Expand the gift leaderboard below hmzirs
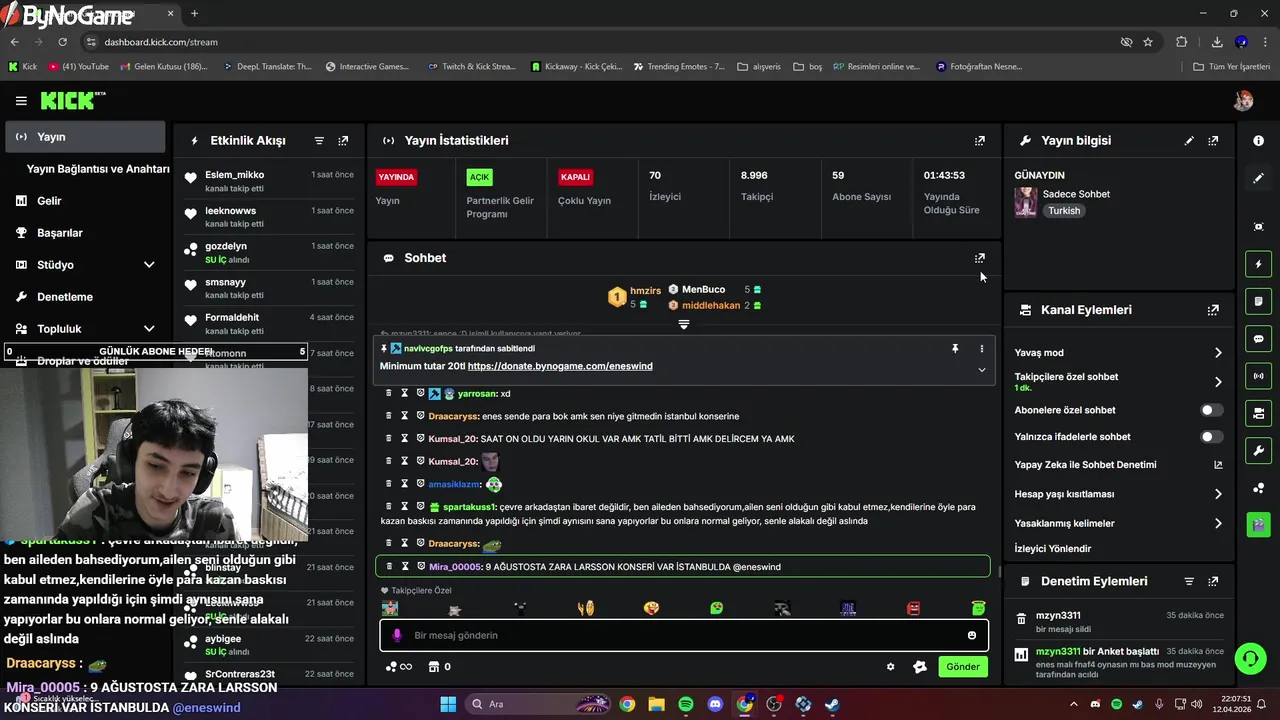1280x720 pixels. click(x=684, y=324)
